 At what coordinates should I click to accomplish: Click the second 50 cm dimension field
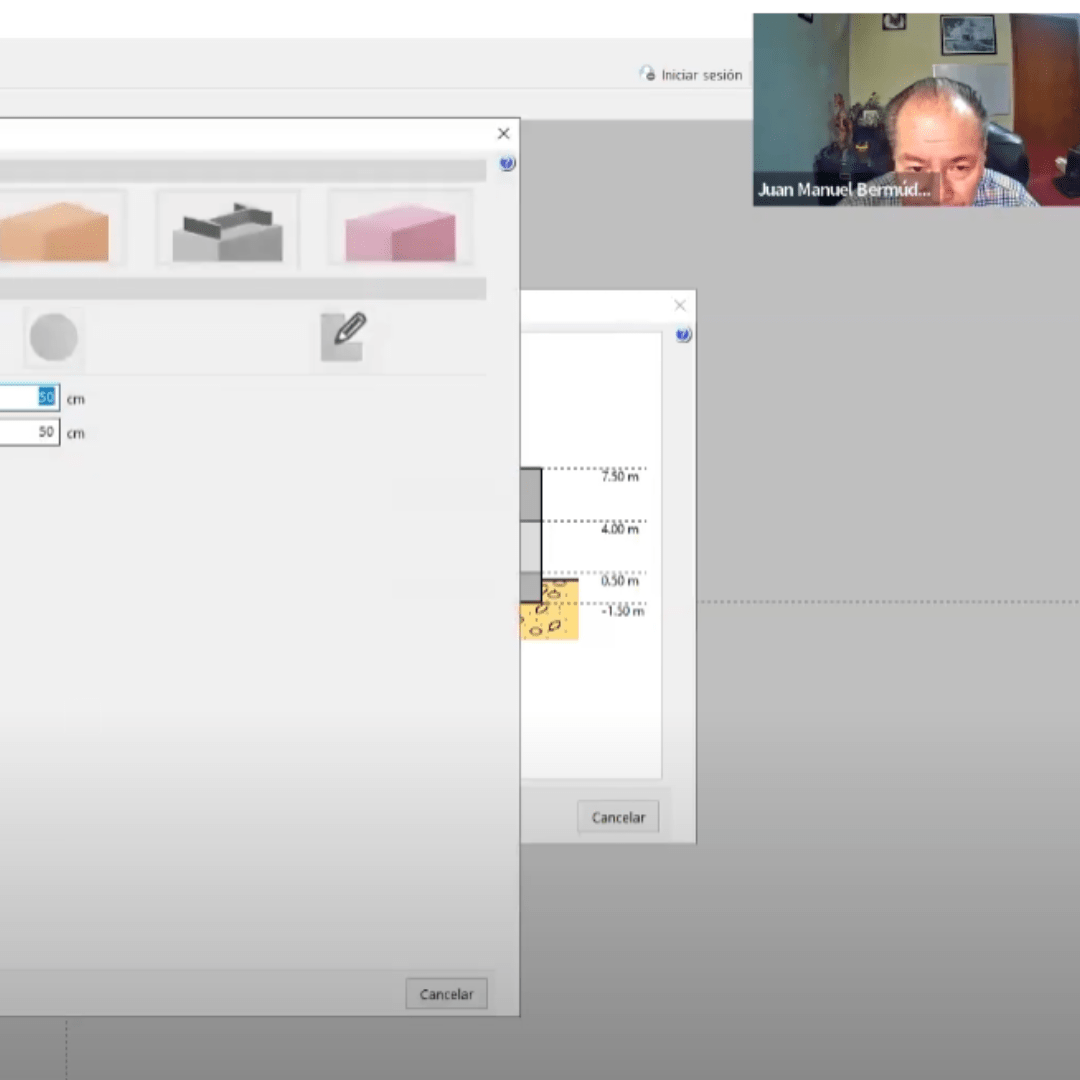click(x=28, y=432)
